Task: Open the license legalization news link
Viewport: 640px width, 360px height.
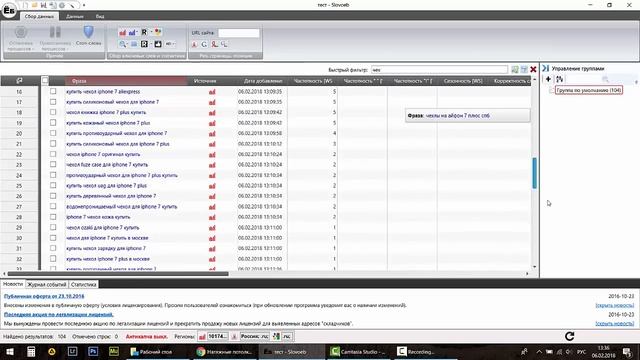Action: pyautogui.click(x=58, y=314)
